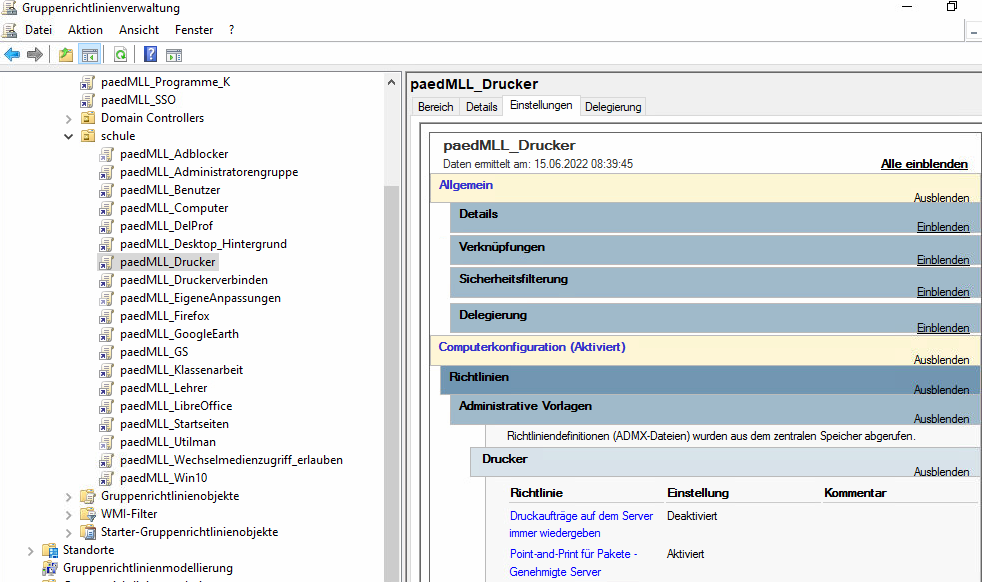Click the Alle einblenden link
982x582 pixels.
coord(923,164)
